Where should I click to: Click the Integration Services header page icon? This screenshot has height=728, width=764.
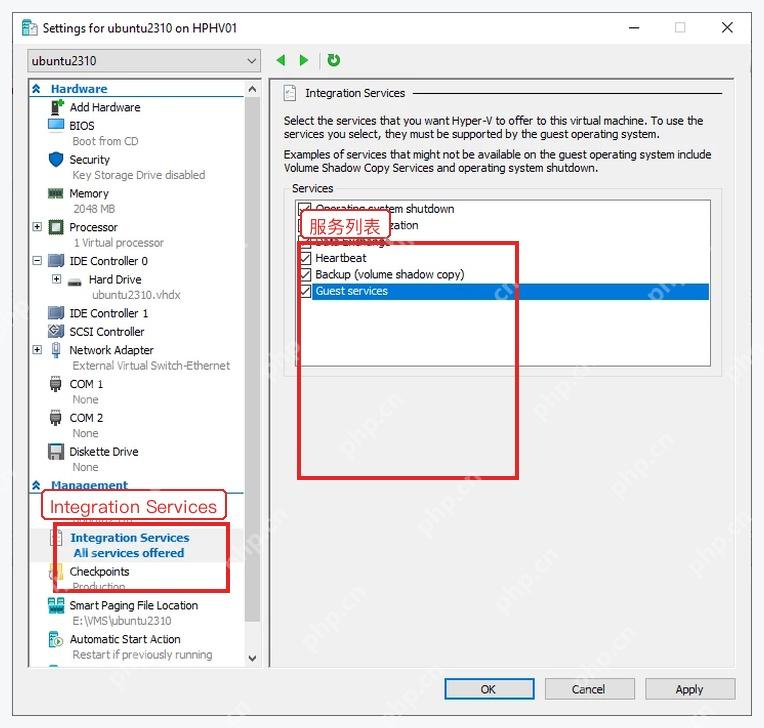pyautogui.click(x=290, y=93)
